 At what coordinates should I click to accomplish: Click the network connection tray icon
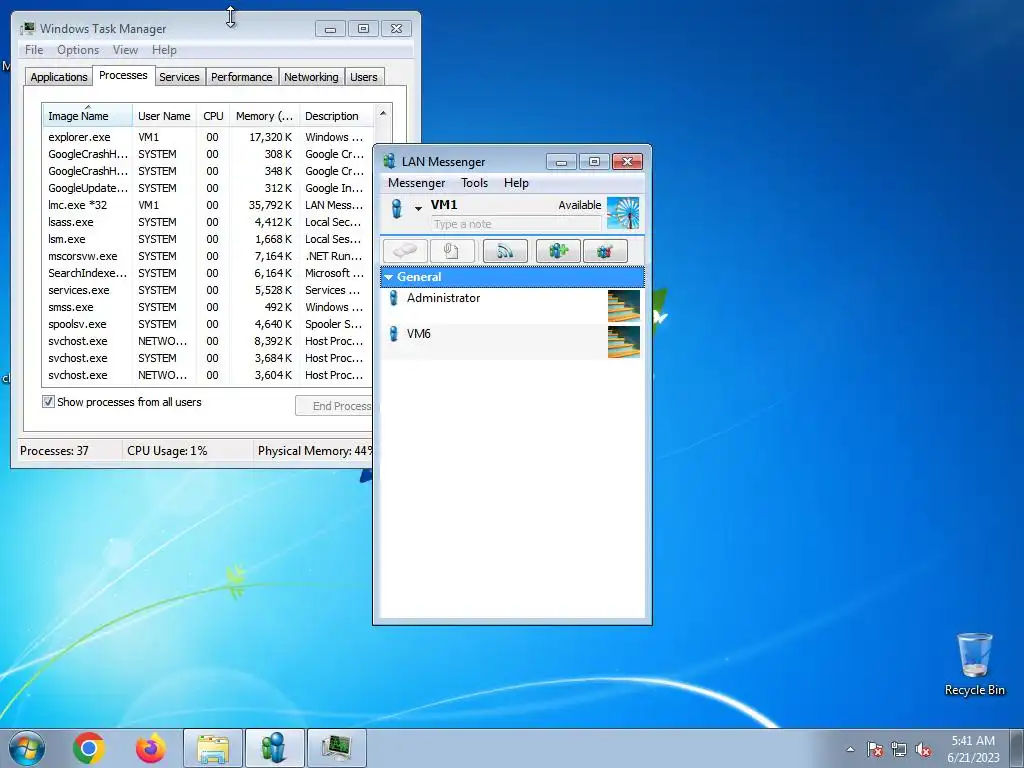(x=899, y=750)
